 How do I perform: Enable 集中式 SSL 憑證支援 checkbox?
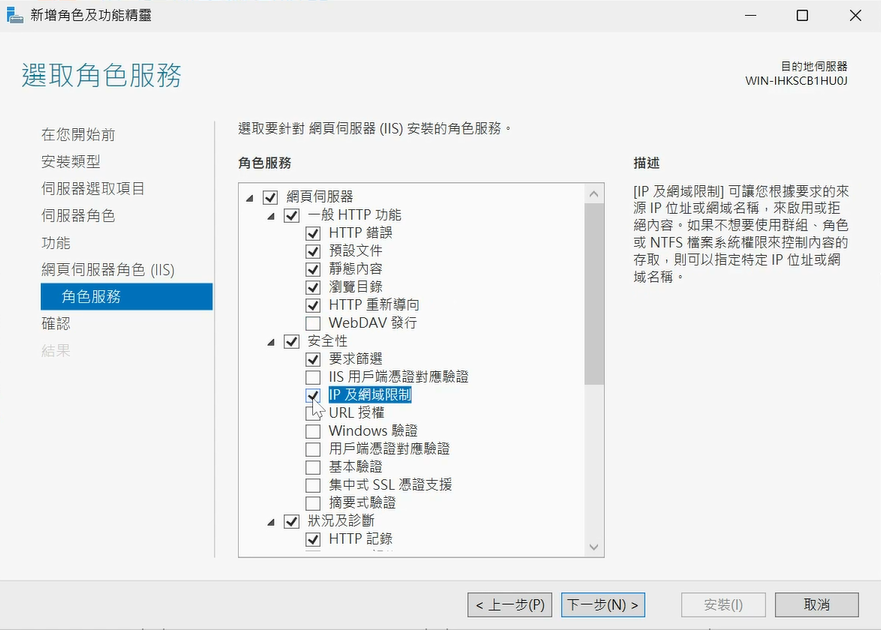[313, 485]
